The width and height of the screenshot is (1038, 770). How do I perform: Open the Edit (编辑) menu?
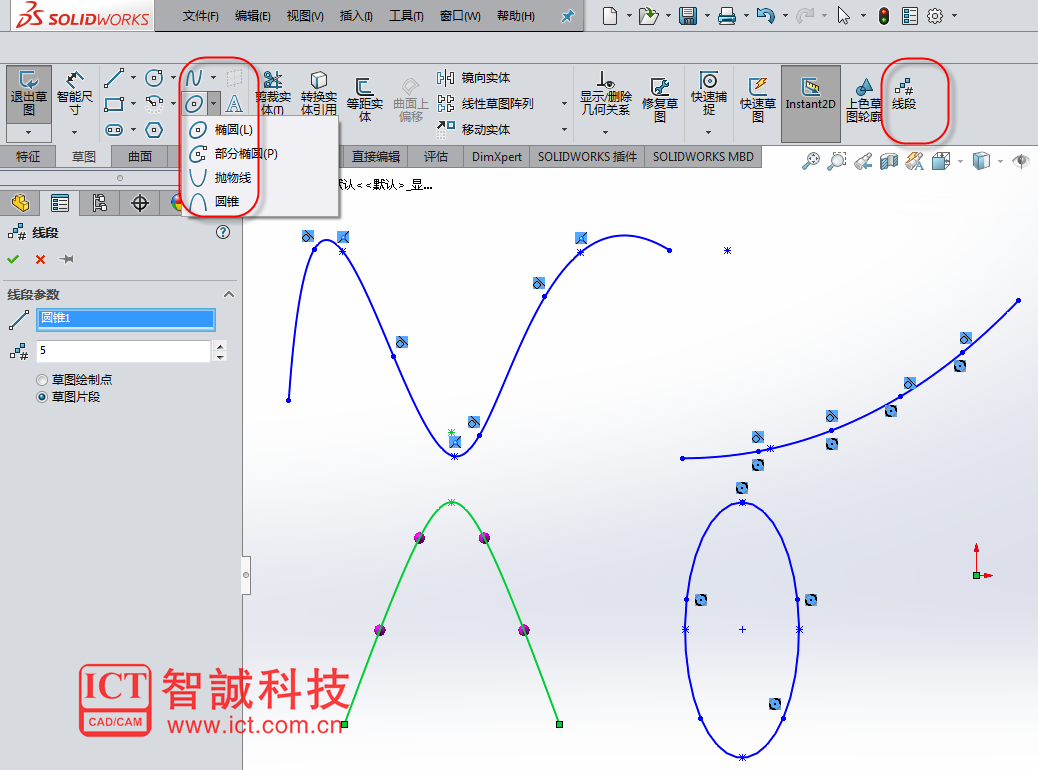tap(252, 16)
